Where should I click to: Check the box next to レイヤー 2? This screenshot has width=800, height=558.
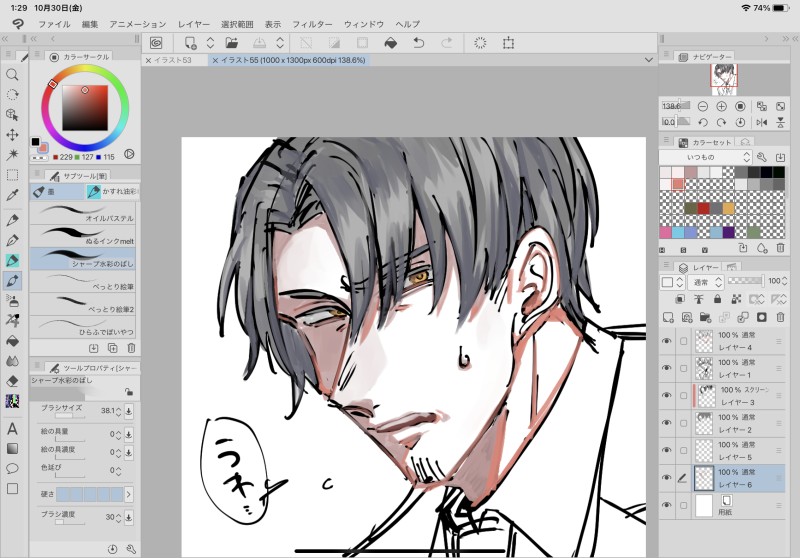coord(684,423)
